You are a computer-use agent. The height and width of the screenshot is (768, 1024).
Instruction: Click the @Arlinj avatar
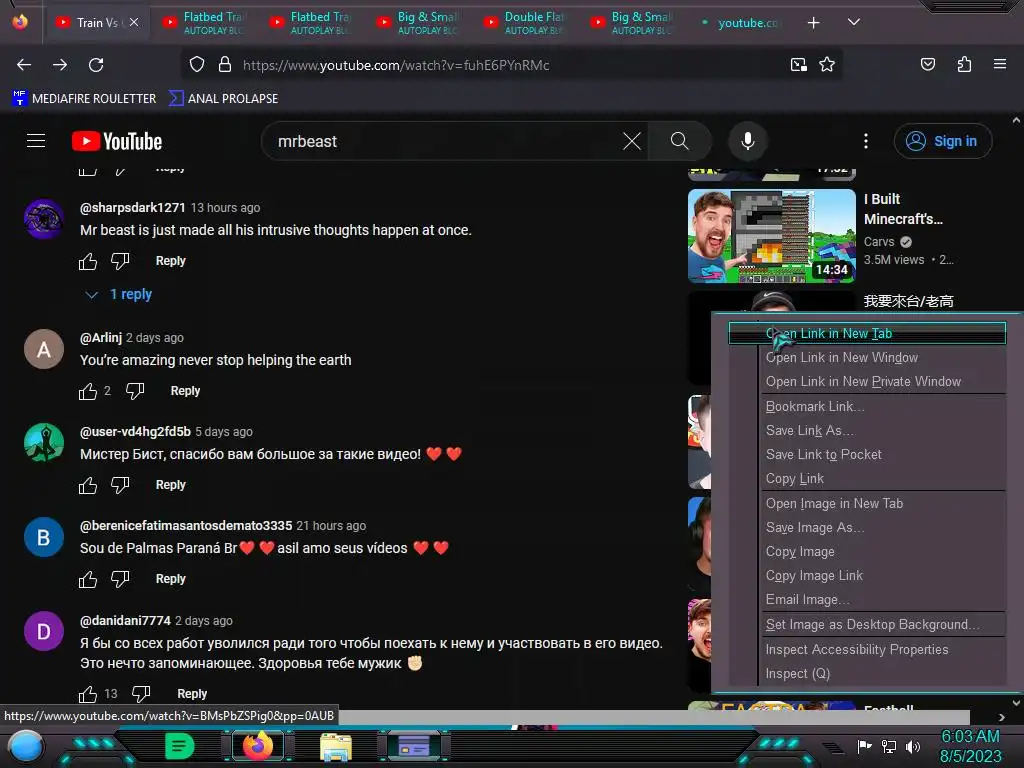pos(44,349)
